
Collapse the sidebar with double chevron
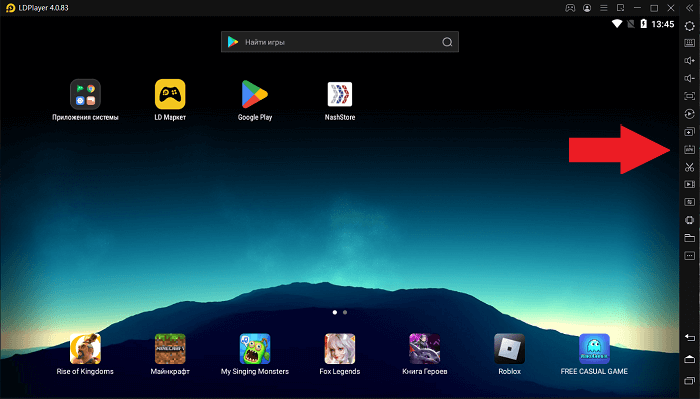pyautogui.click(x=689, y=8)
